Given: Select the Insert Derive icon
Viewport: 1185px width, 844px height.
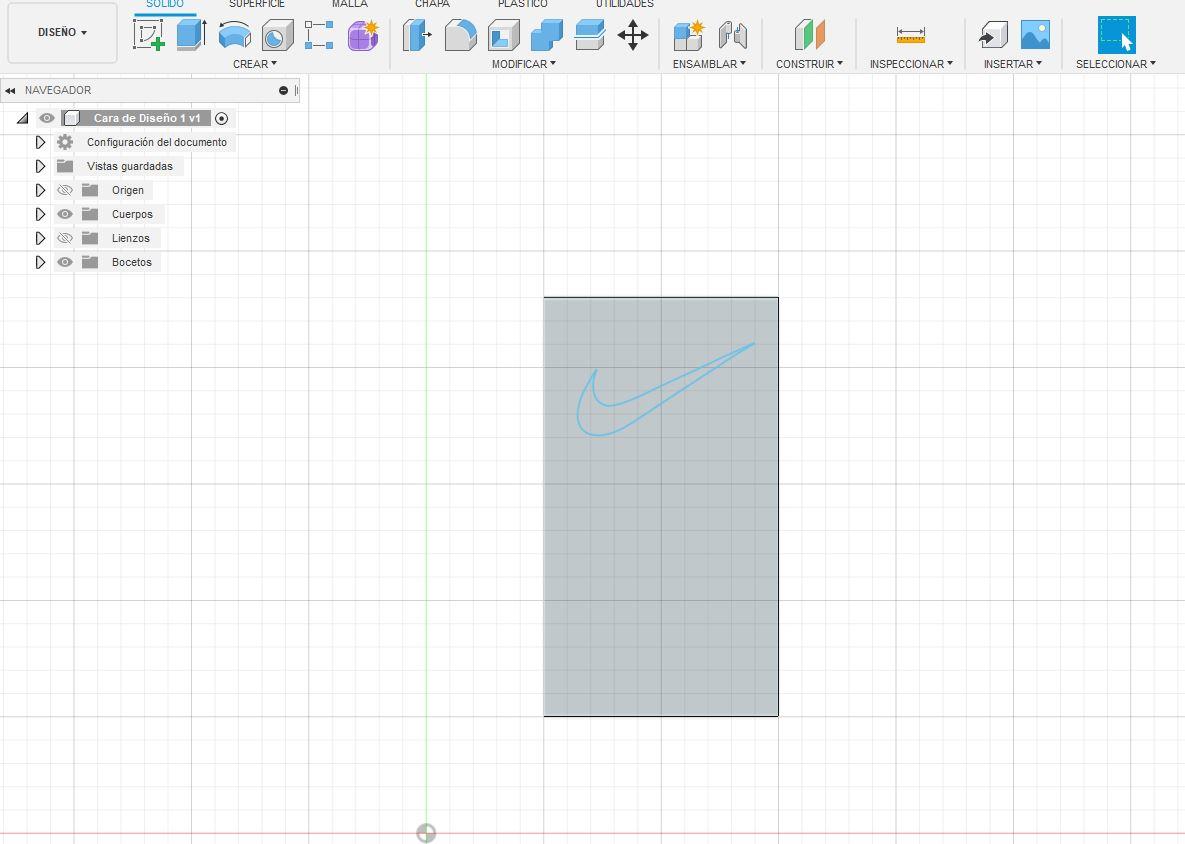Looking at the screenshot, I should point(993,35).
